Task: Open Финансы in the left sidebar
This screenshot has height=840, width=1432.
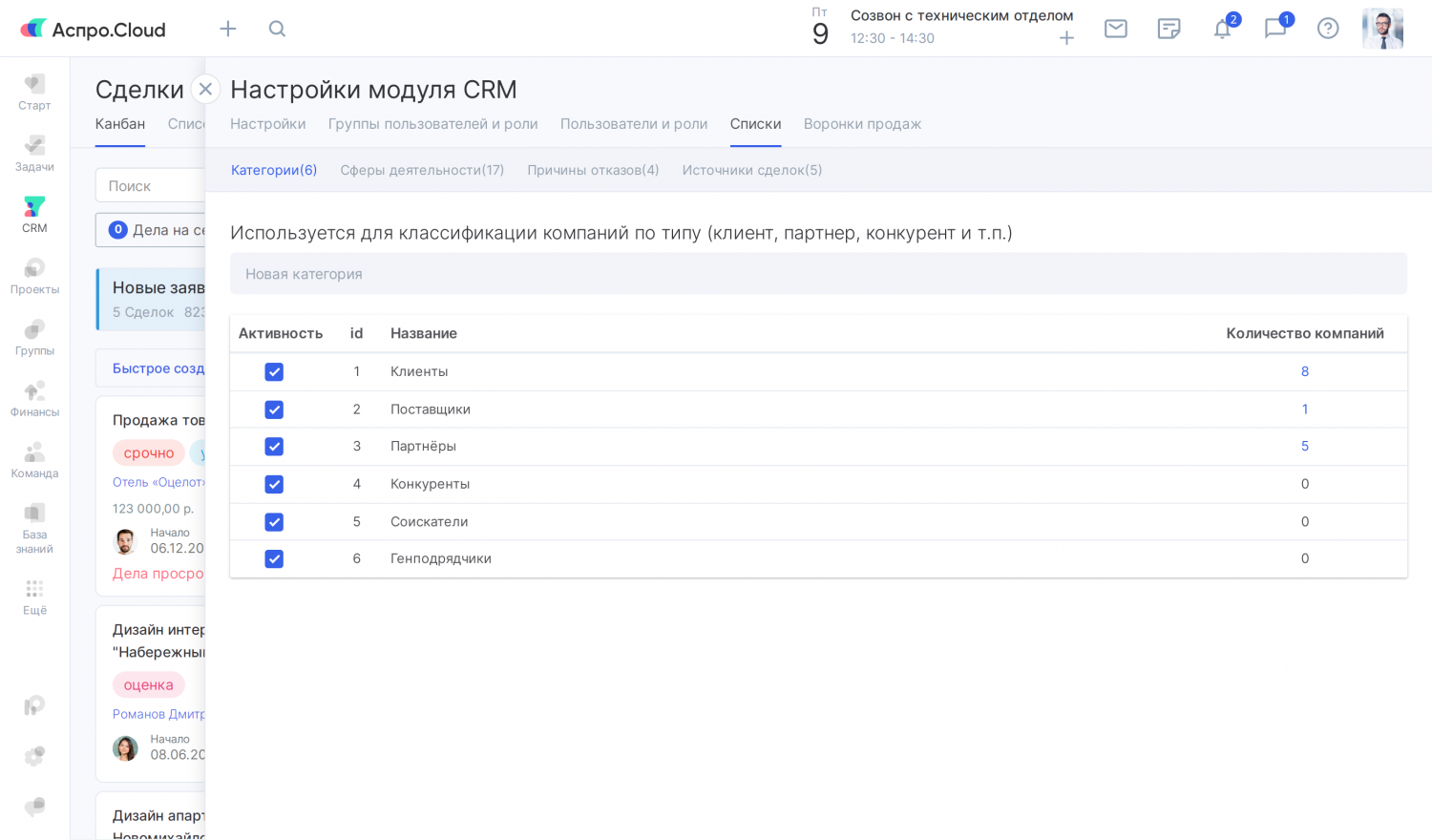Action: coord(34,398)
